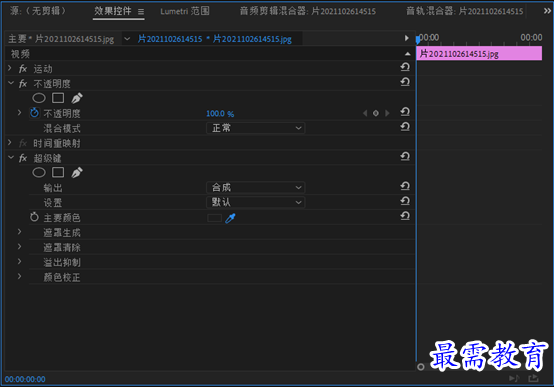The width and height of the screenshot is (554, 387).
Task: Select the 主要 * 片2021102614515.jpg master clip tab
Action: coord(61,39)
